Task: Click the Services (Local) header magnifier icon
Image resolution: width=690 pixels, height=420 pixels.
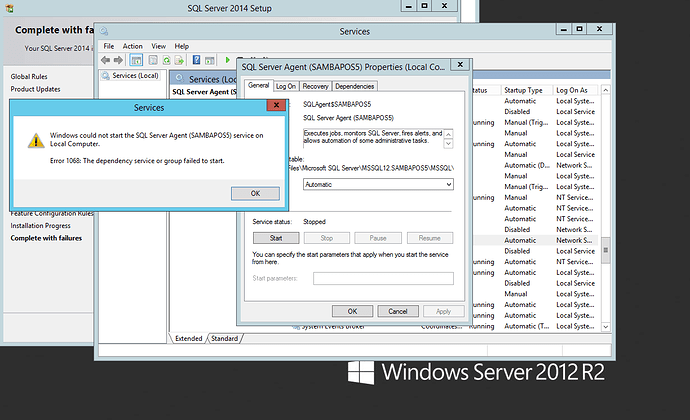Action: click(x=179, y=79)
